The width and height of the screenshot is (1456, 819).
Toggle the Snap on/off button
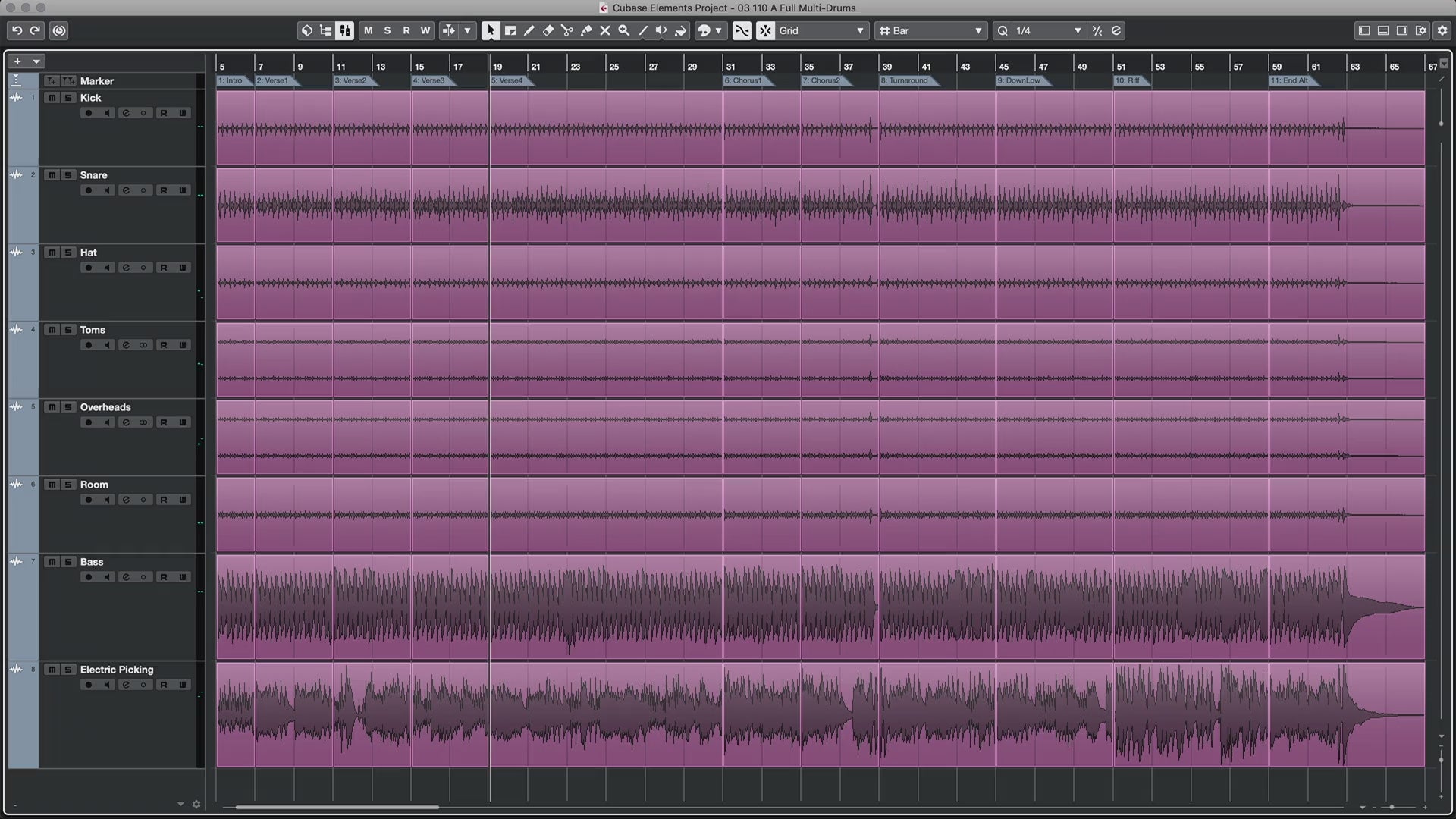766,30
